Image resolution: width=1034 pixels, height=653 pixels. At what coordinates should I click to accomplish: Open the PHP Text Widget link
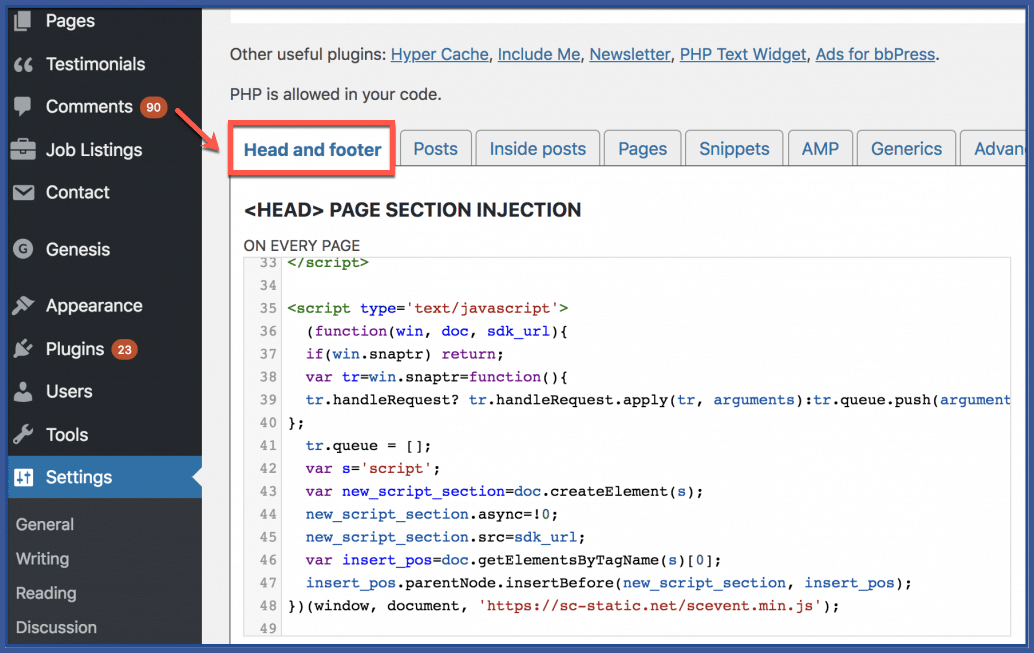pyautogui.click(x=743, y=54)
